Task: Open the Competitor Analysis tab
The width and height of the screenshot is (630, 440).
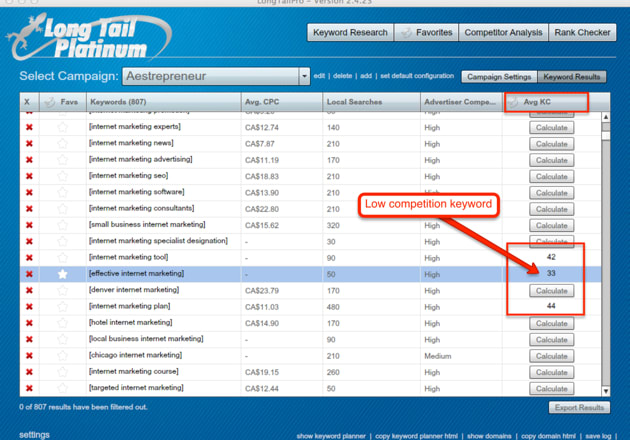Action: pyautogui.click(x=503, y=33)
